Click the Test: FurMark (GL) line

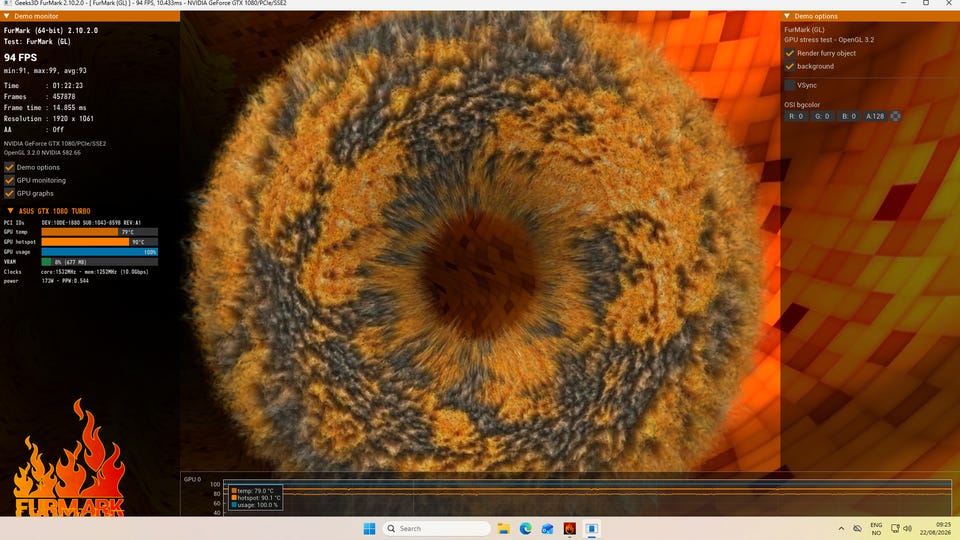37,42
